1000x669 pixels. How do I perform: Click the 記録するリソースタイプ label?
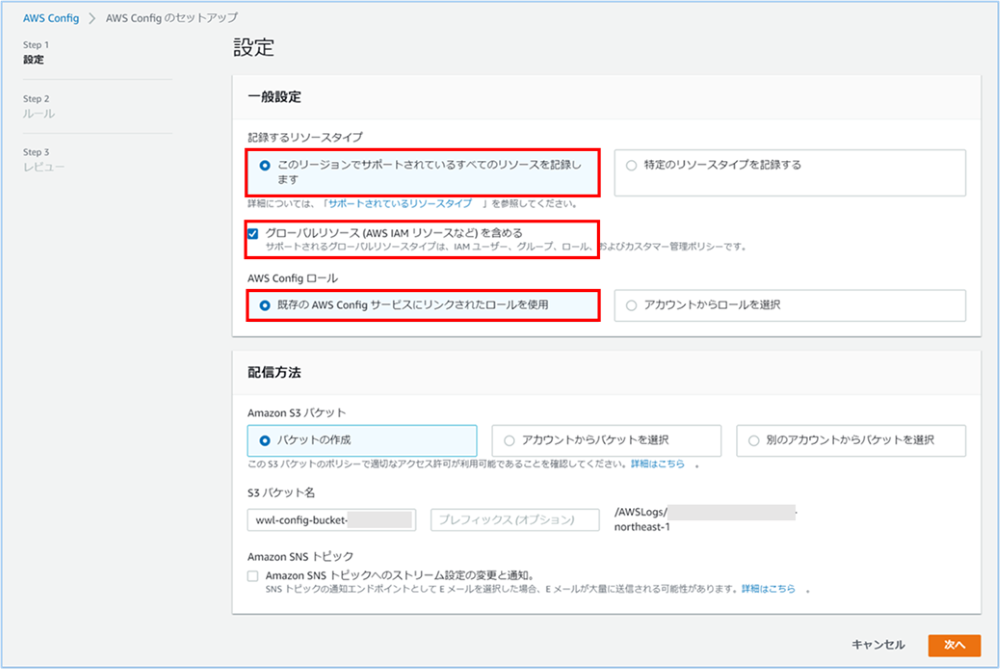[305, 137]
